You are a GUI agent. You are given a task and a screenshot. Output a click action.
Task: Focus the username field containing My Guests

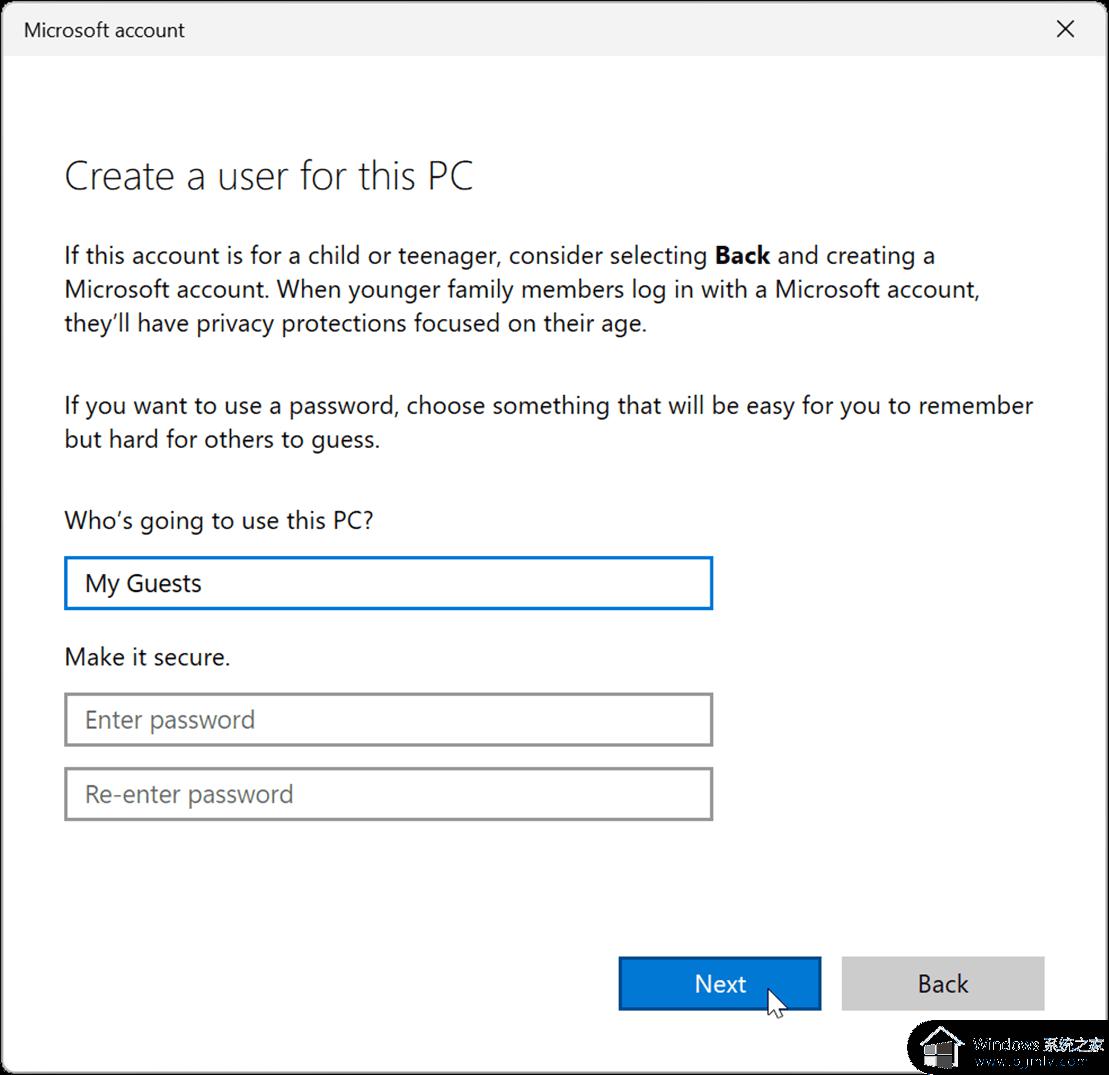[388, 583]
